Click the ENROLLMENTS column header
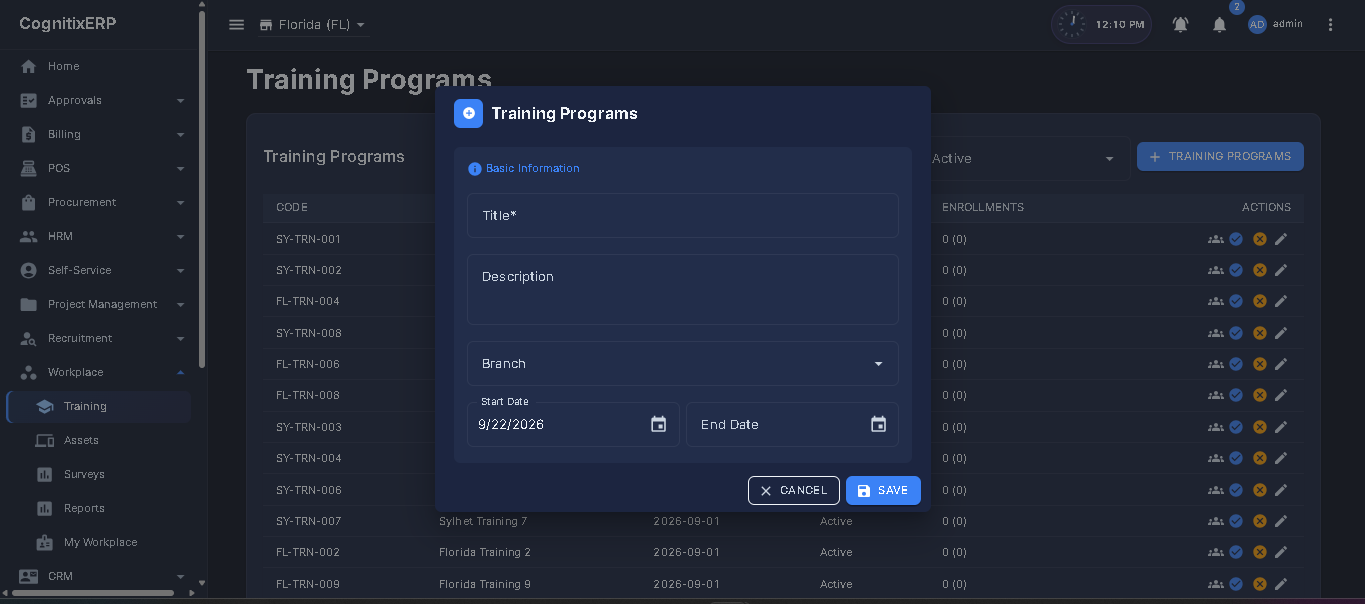This screenshot has height=604, width=1365. (983, 207)
